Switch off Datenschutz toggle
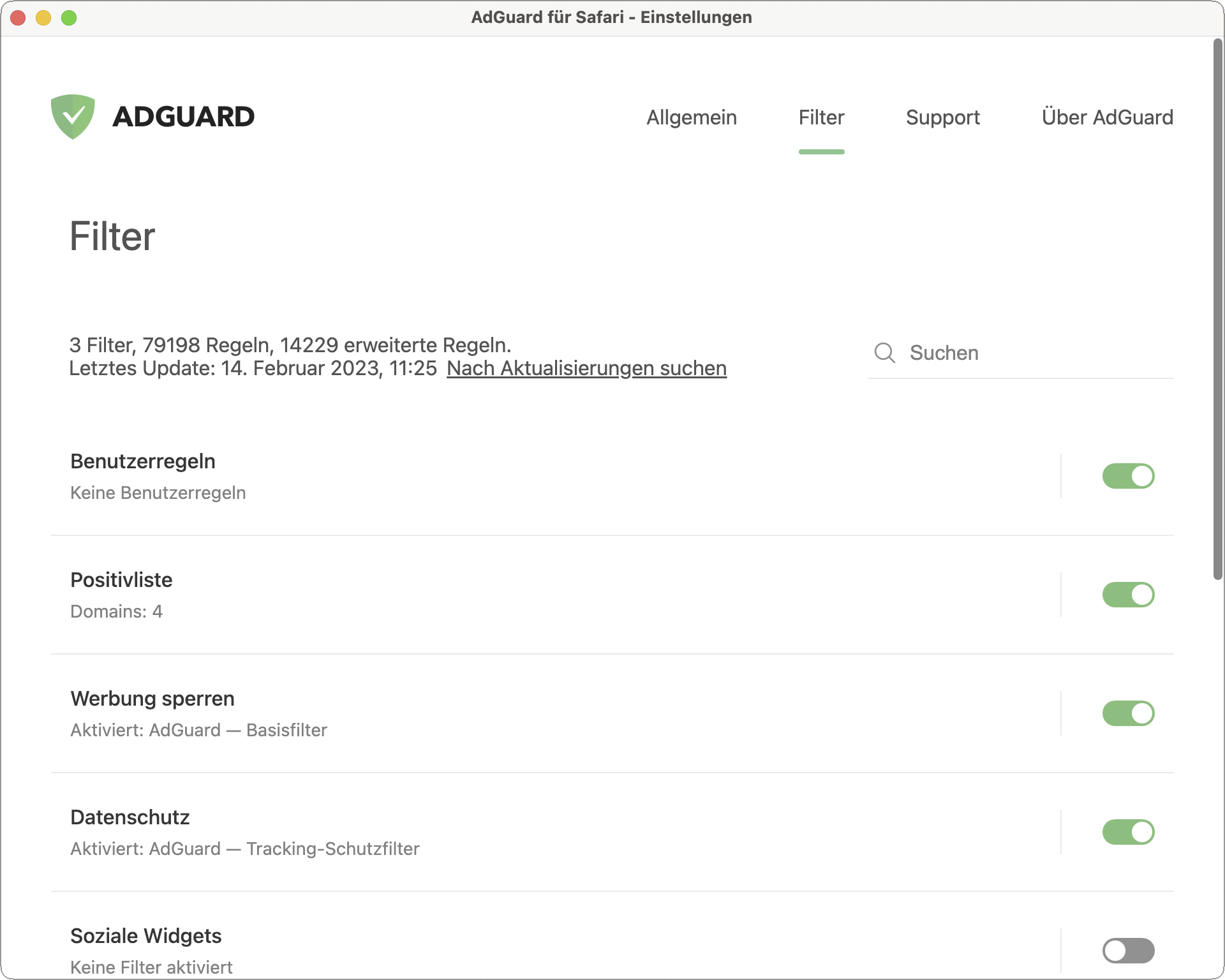Viewport: 1225px width, 980px height. coord(1127,832)
